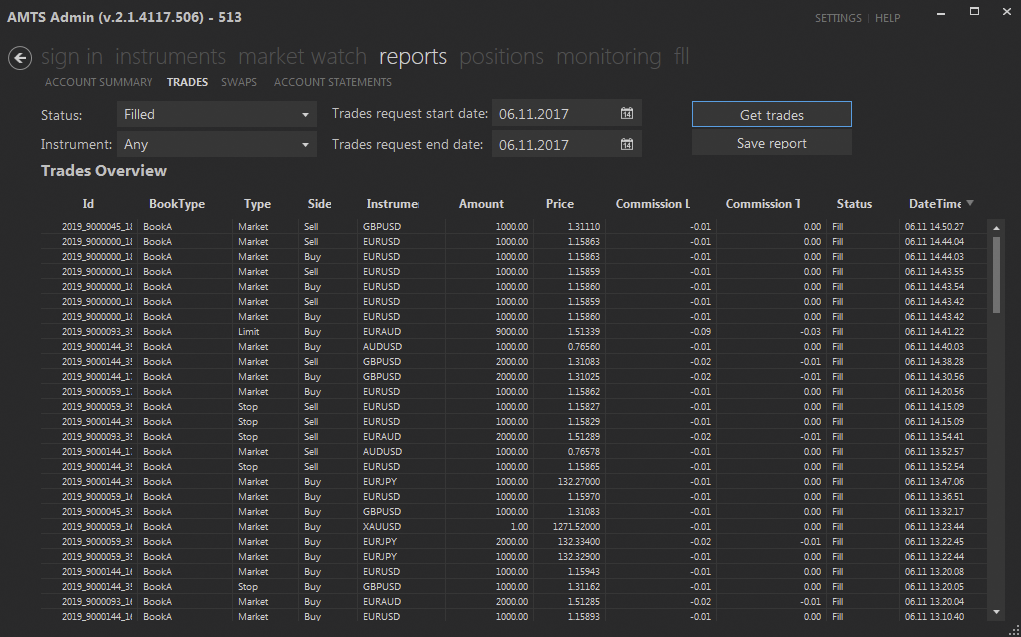Screen dimensions: 1021x637
Task: Switch to positions section
Action: (x=501, y=57)
